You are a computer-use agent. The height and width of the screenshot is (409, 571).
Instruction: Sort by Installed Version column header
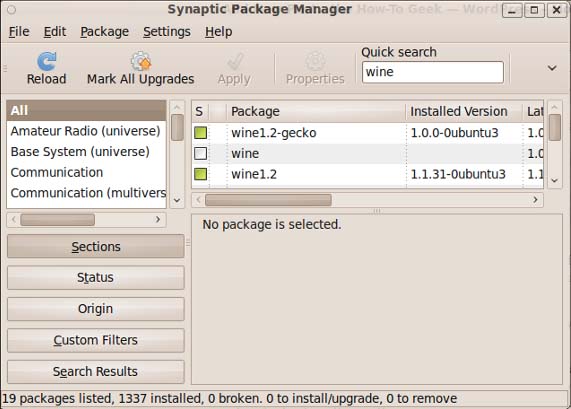(x=464, y=111)
